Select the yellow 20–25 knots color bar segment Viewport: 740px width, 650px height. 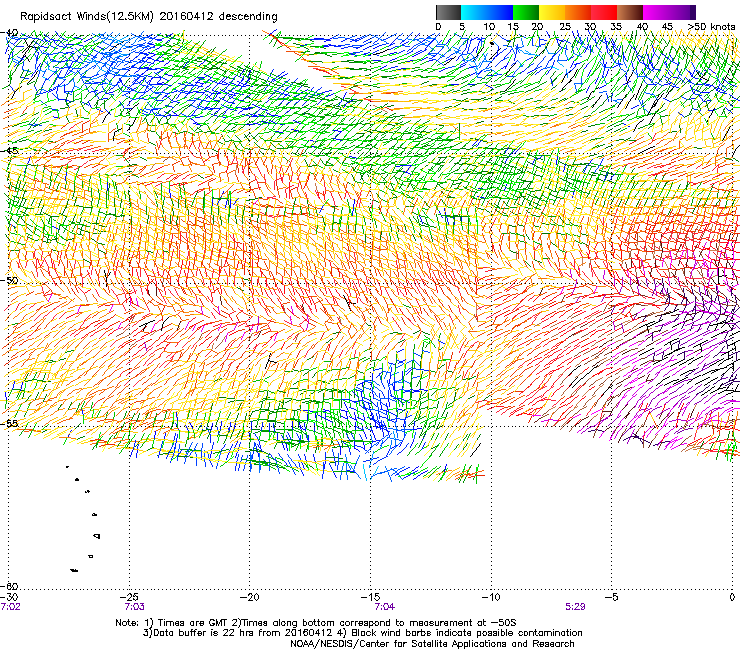tap(552, 12)
